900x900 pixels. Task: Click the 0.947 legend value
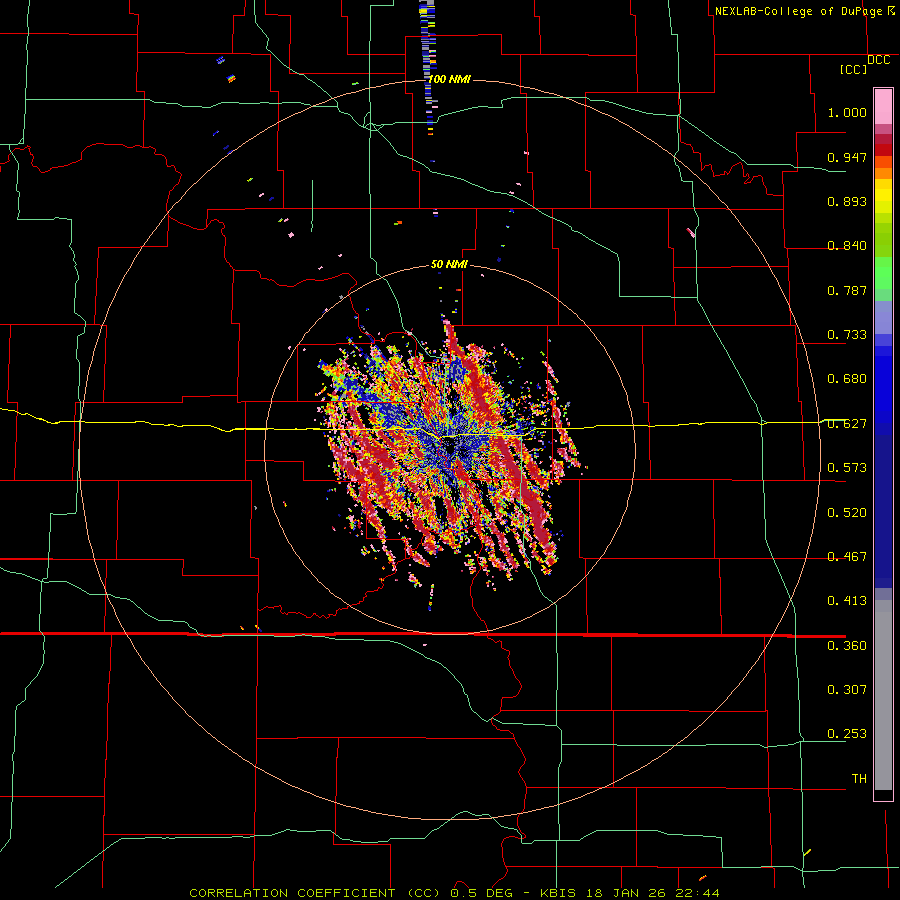[x=847, y=157]
